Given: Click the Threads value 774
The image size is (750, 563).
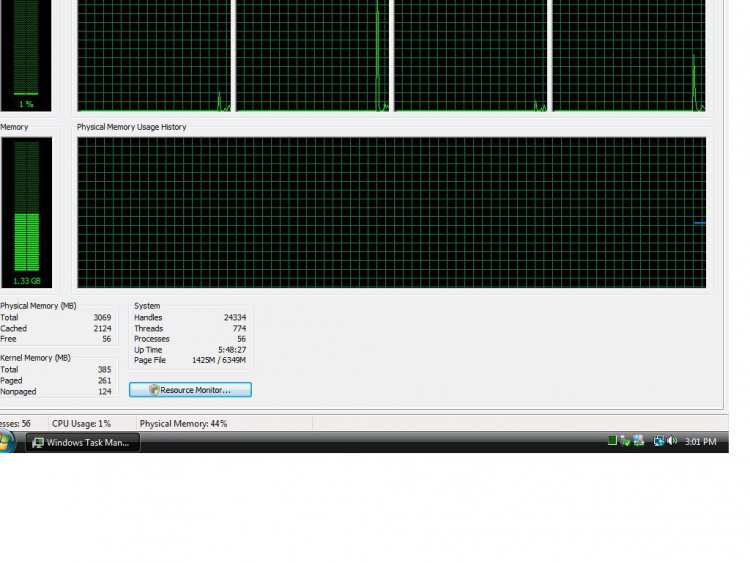Looking at the screenshot, I should (239, 329).
